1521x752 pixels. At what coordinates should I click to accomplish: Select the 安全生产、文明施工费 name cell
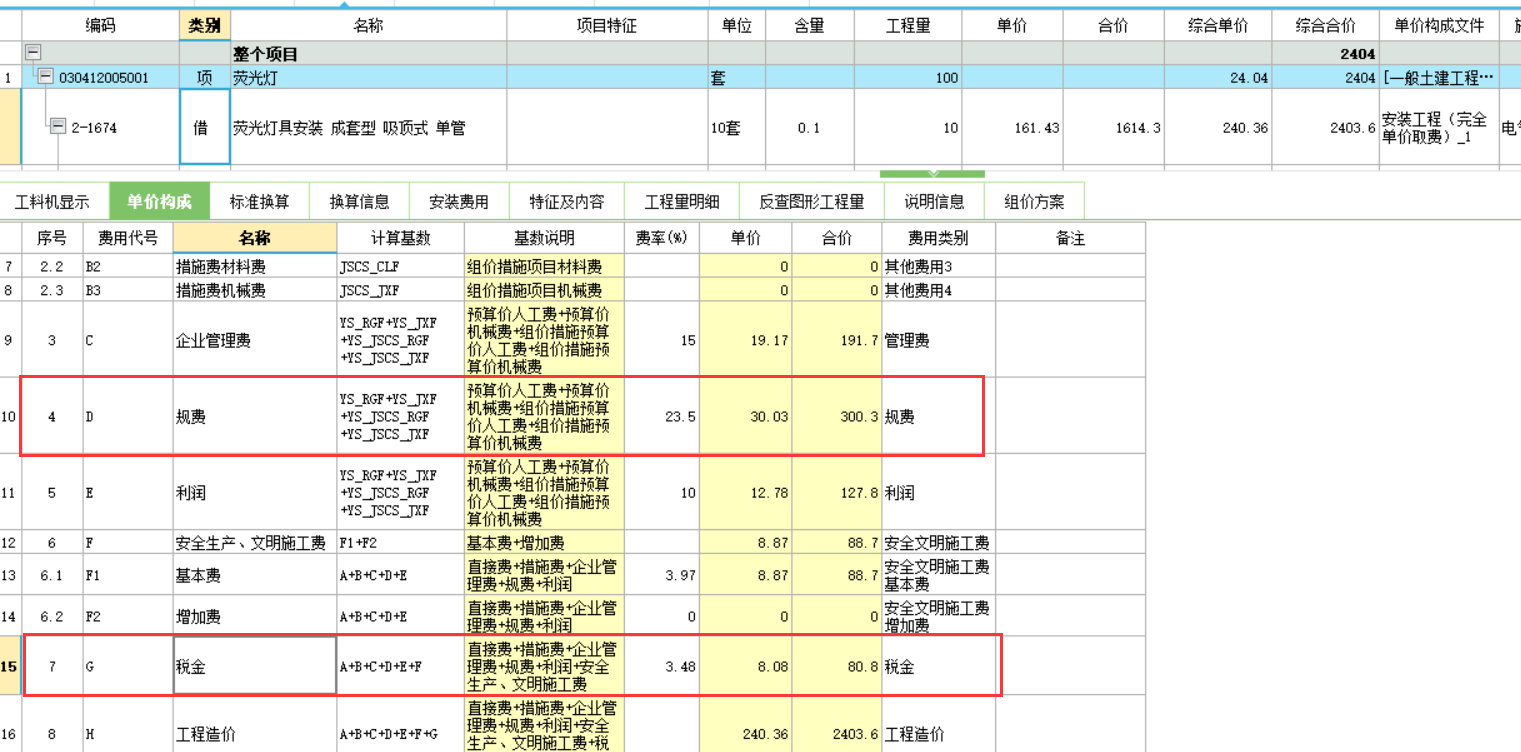(254, 543)
